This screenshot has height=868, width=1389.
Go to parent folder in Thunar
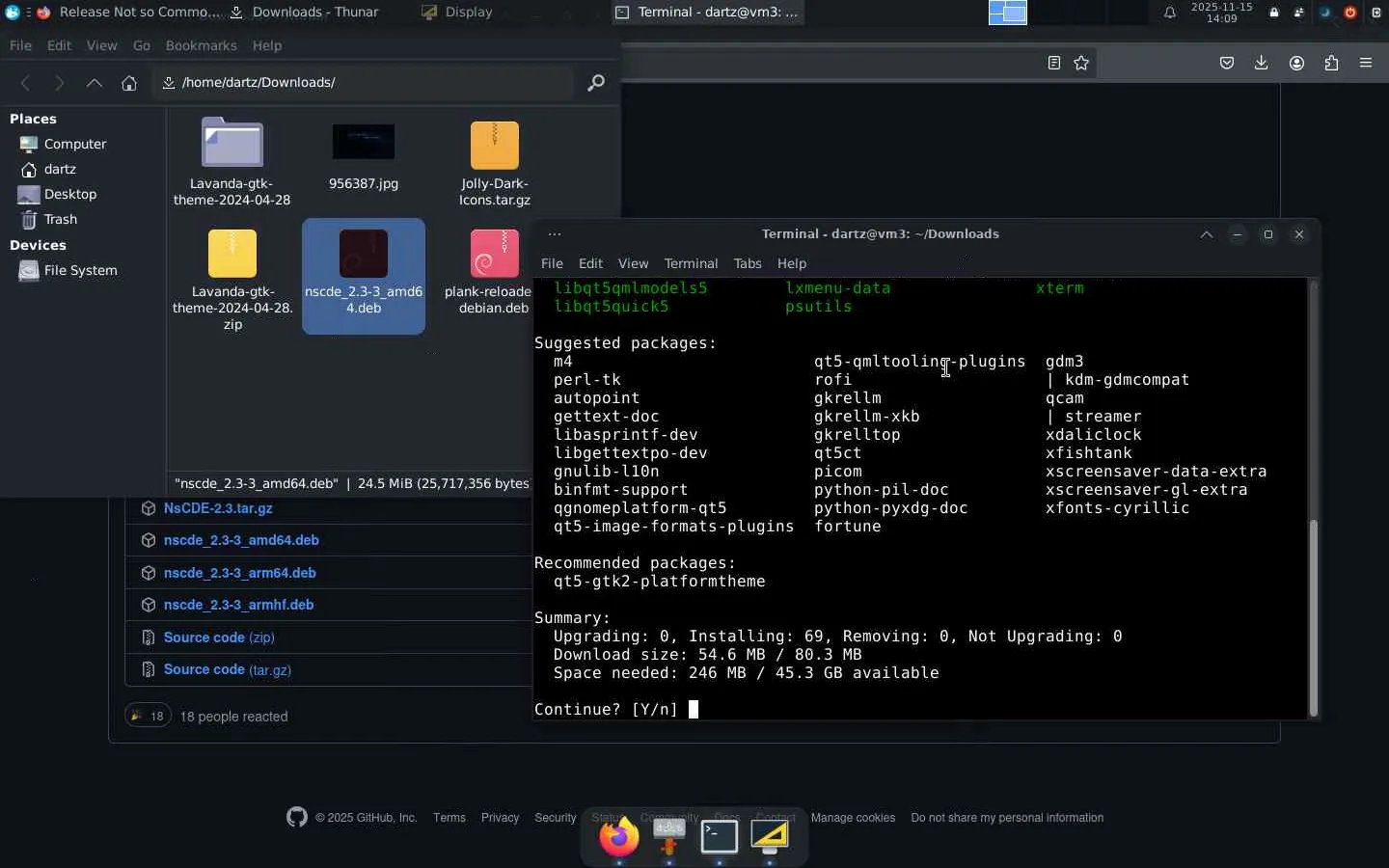coord(95,83)
